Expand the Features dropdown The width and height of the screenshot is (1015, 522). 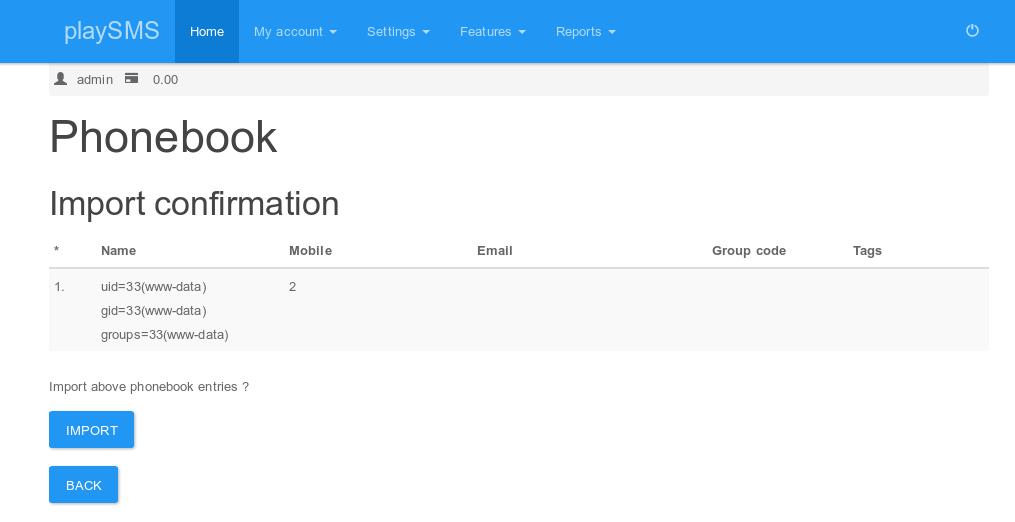tap(492, 32)
